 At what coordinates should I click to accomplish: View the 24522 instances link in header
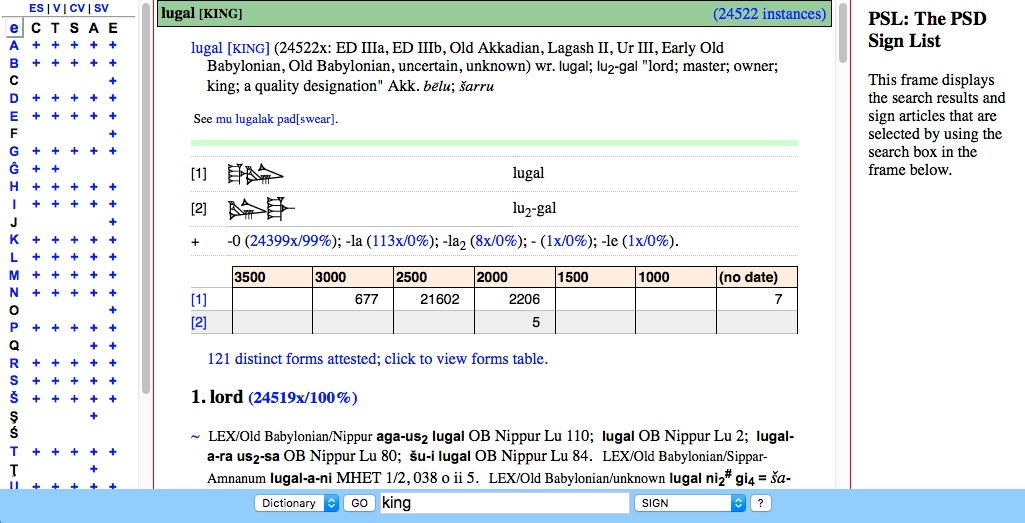click(769, 14)
